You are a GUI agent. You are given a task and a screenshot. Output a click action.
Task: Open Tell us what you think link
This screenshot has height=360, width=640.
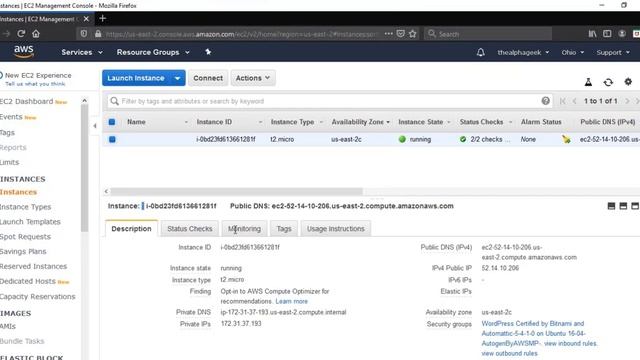pos(35,84)
